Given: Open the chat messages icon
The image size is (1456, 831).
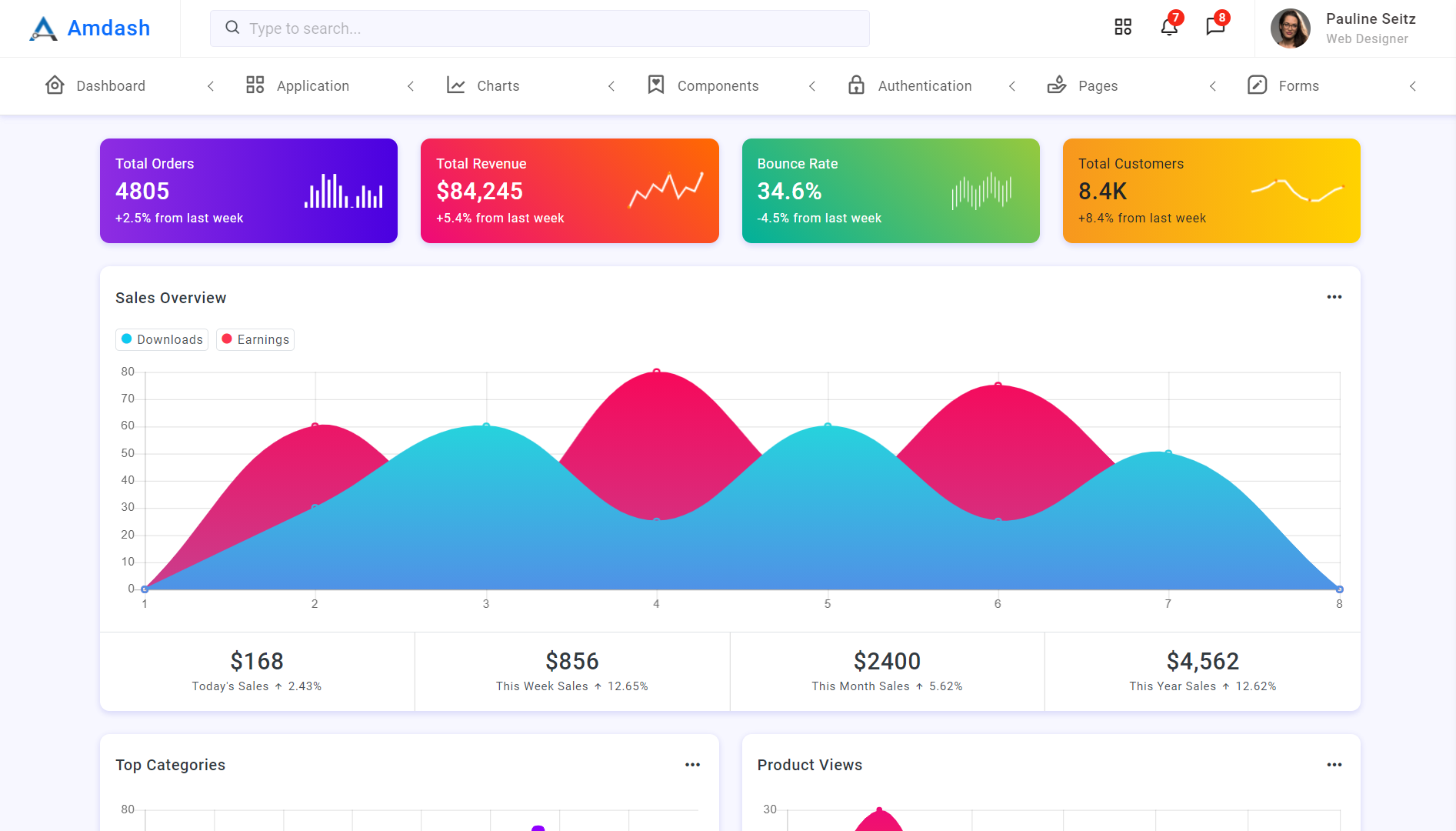Looking at the screenshot, I should pyautogui.click(x=1214, y=28).
